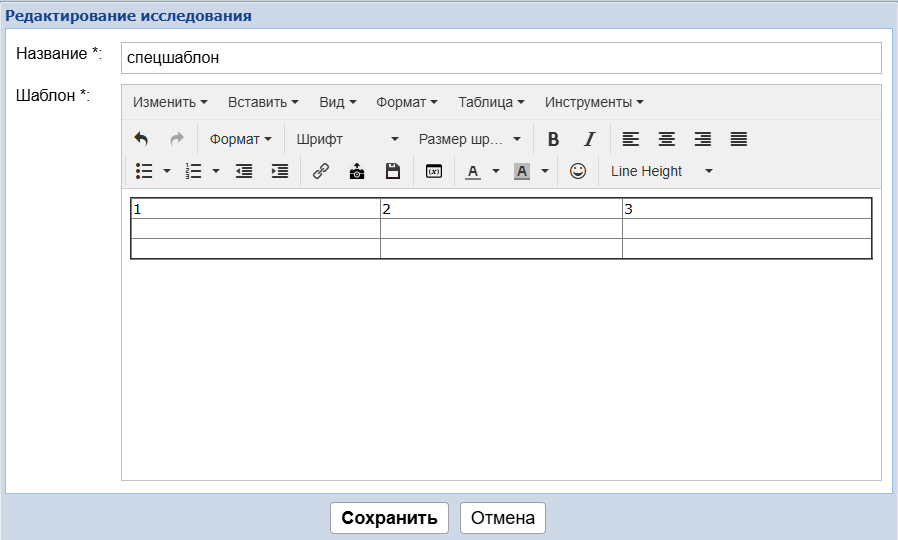This screenshot has width=898, height=540.
Task: Click the Отмена button
Action: [x=502, y=518]
